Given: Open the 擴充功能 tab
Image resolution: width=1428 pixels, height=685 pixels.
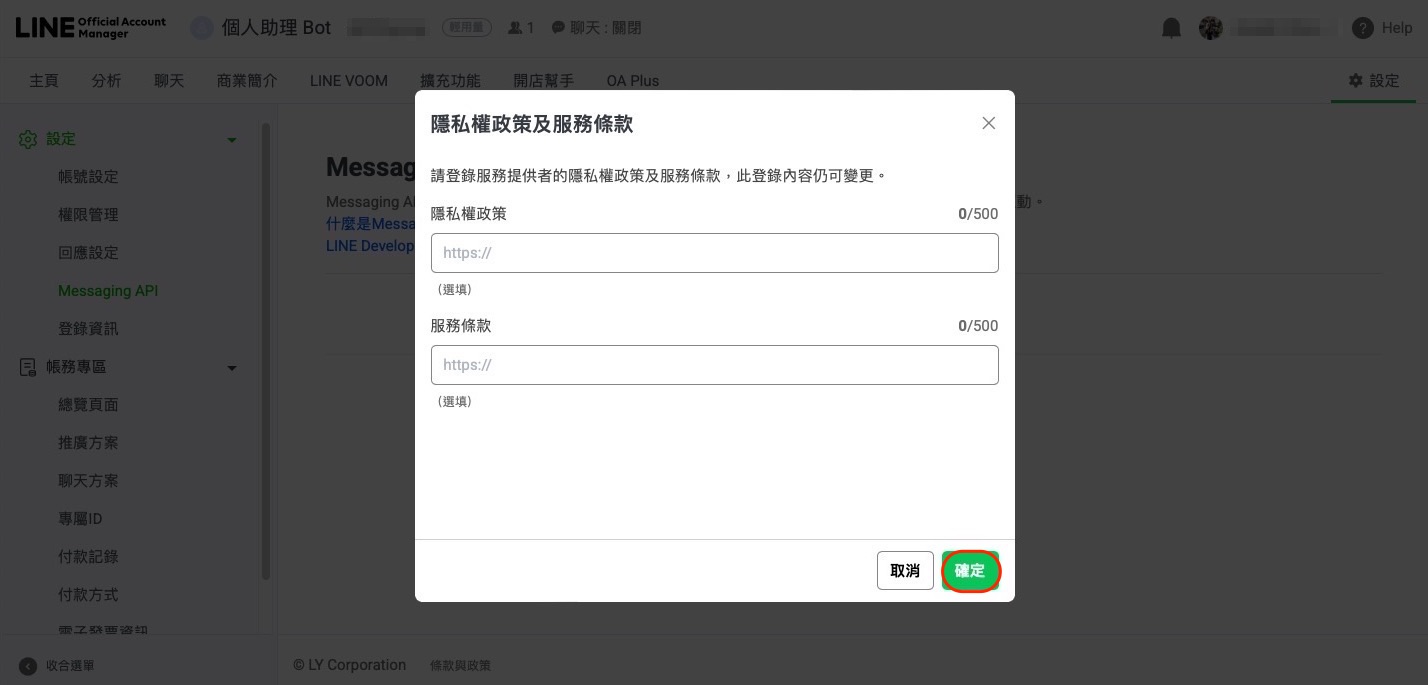Looking at the screenshot, I should [450, 81].
